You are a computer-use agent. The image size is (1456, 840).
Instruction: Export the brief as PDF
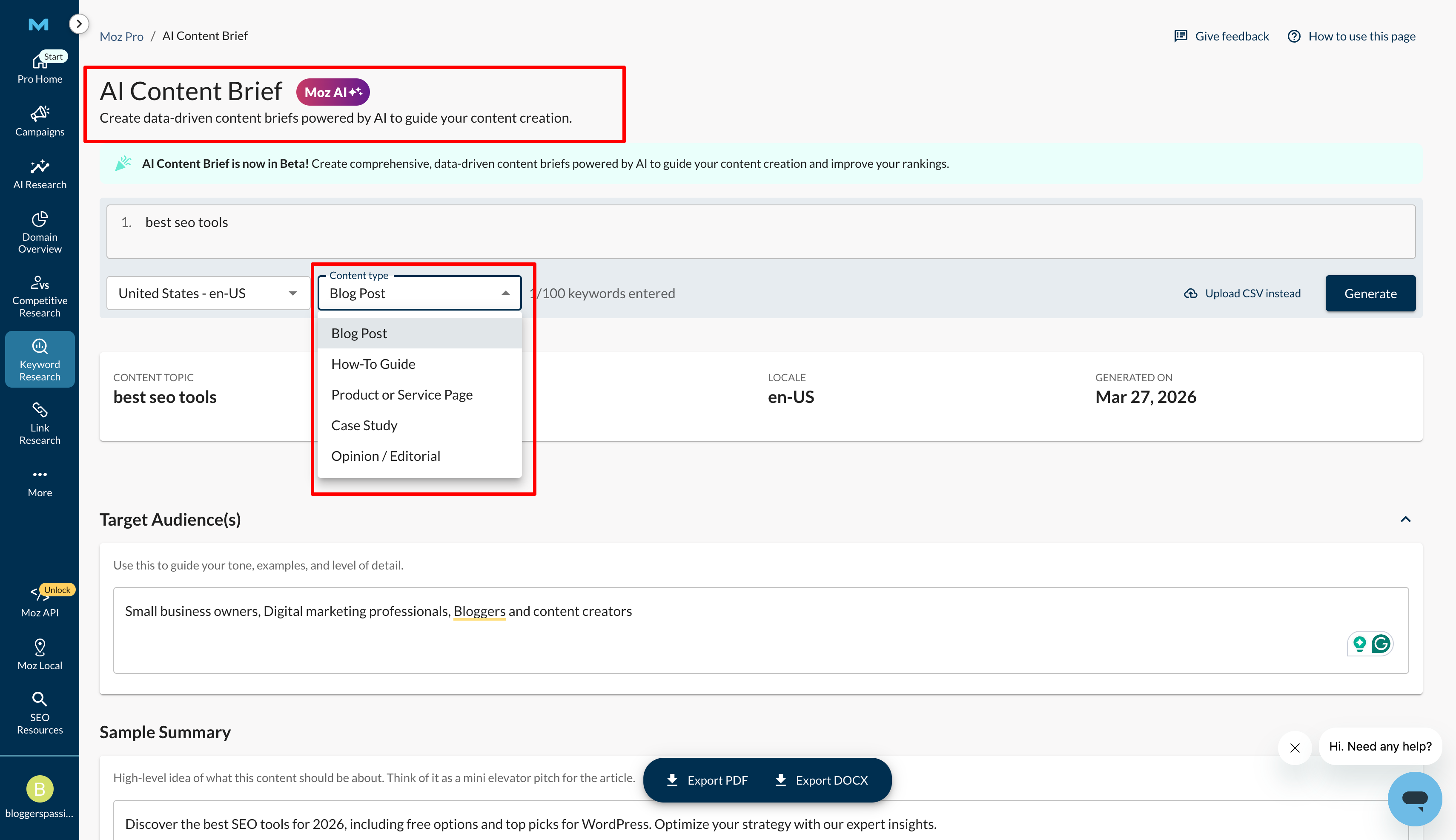pyautogui.click(x=707, y=780)
